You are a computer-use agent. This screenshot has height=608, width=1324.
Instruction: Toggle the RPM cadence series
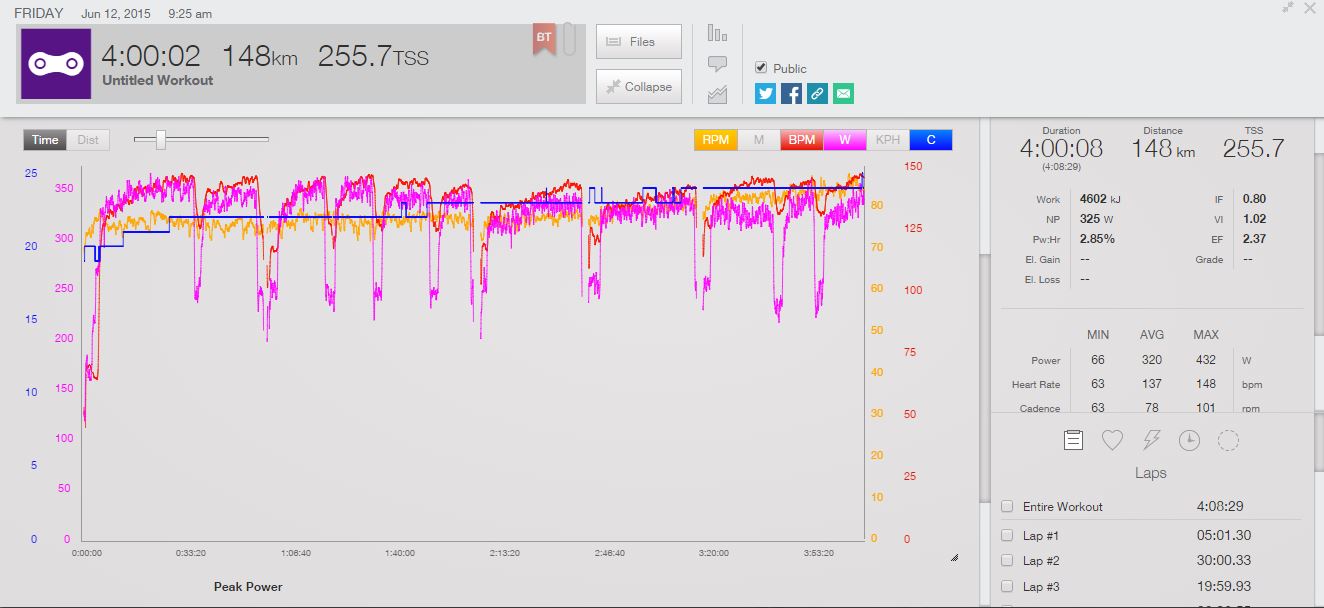[x=715, y=140]
